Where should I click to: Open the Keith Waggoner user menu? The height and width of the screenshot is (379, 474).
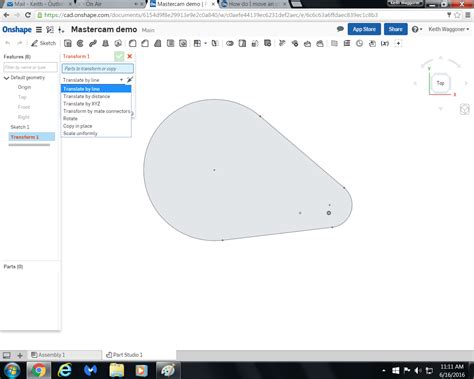tap(449, 29)
